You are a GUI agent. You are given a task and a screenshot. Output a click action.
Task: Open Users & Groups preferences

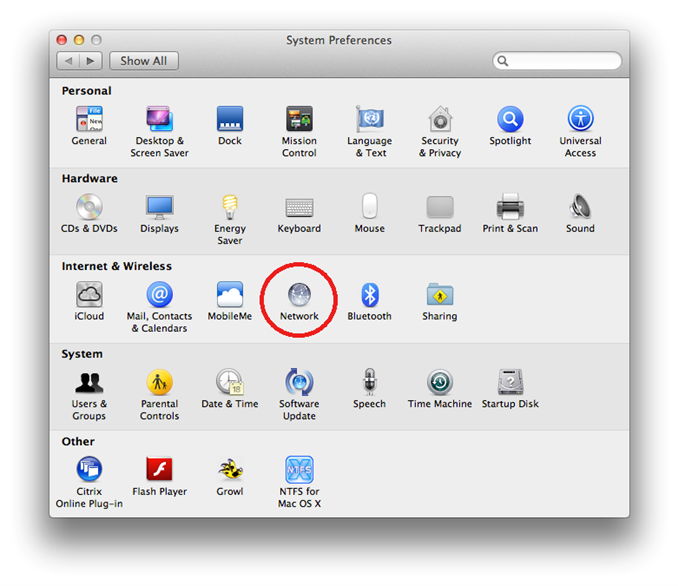[x=89, y=383]
